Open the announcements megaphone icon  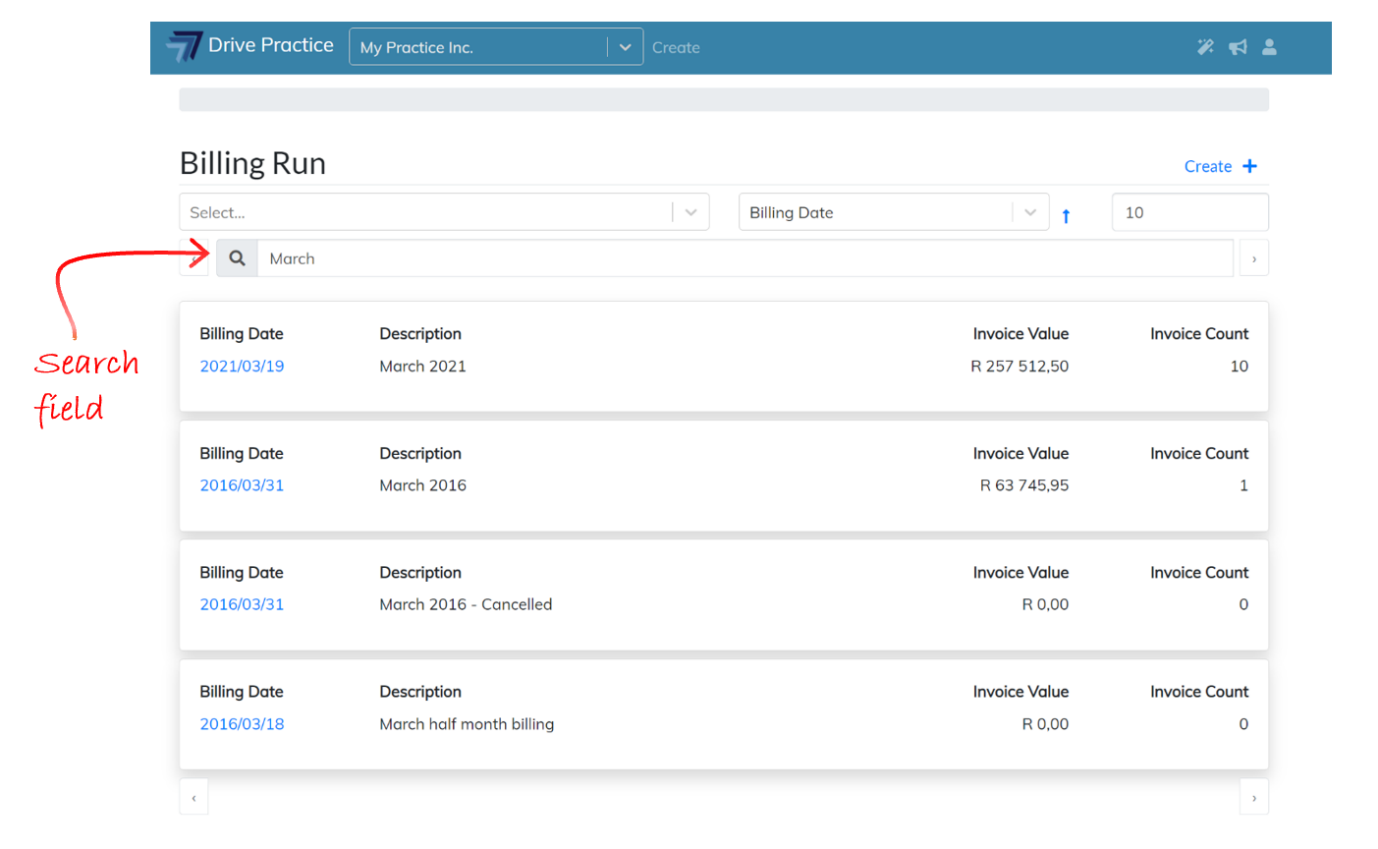pos(1238,47)
